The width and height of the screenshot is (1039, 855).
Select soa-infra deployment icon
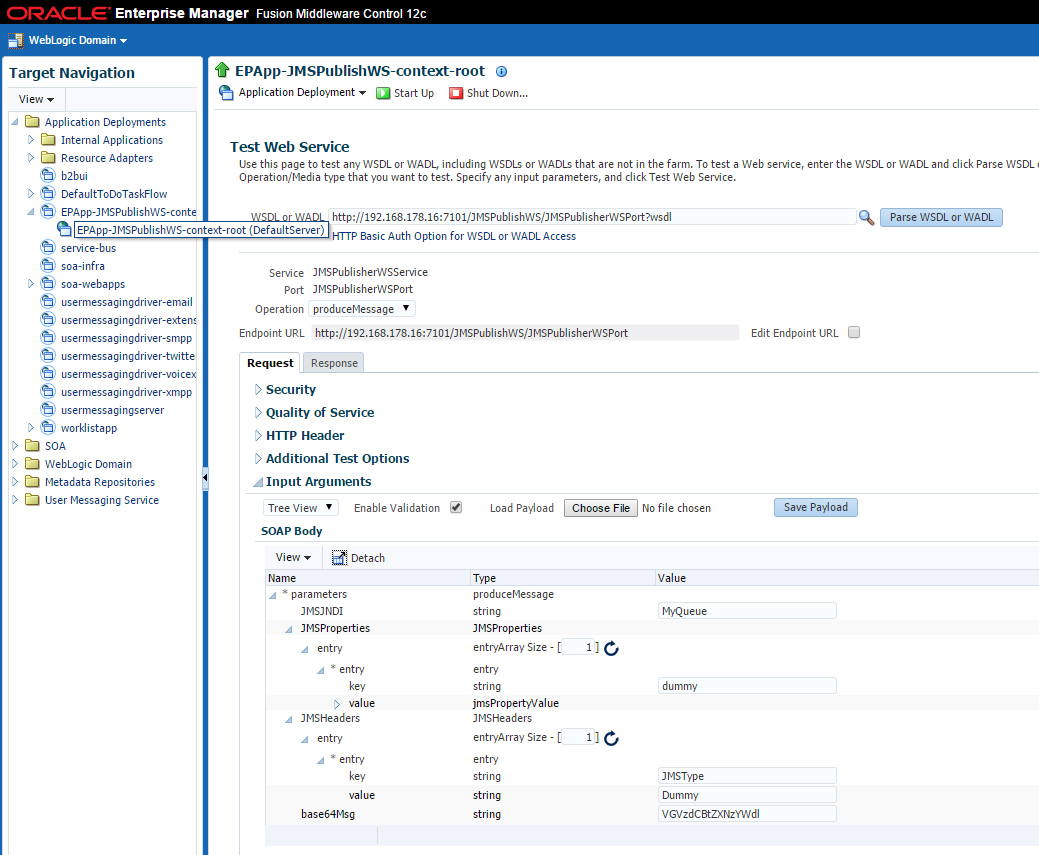(48, 266)
